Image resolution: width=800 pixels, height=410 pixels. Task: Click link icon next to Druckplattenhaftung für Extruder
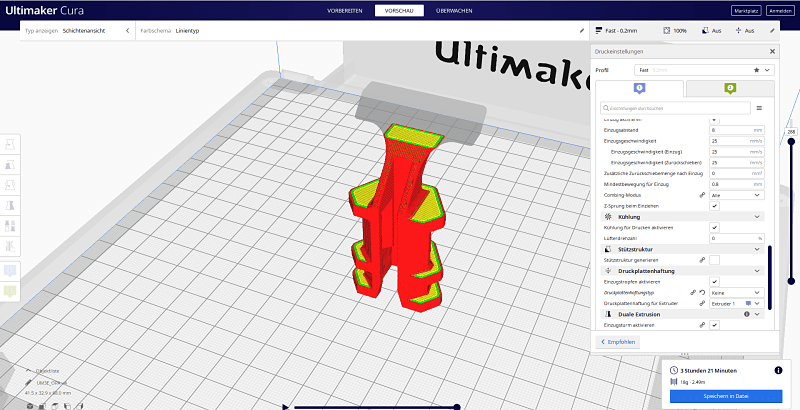pos(702,303)
